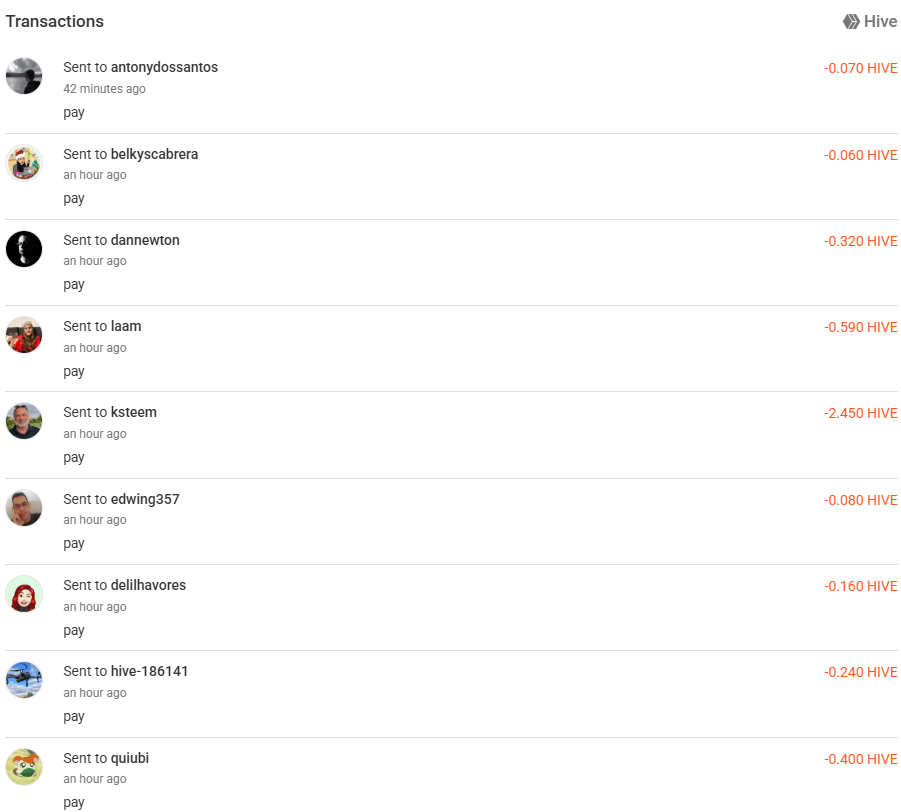The height and width of the screenshot is (812, 901).
Task: Click the dannewton username link
Action: (145, 240)
